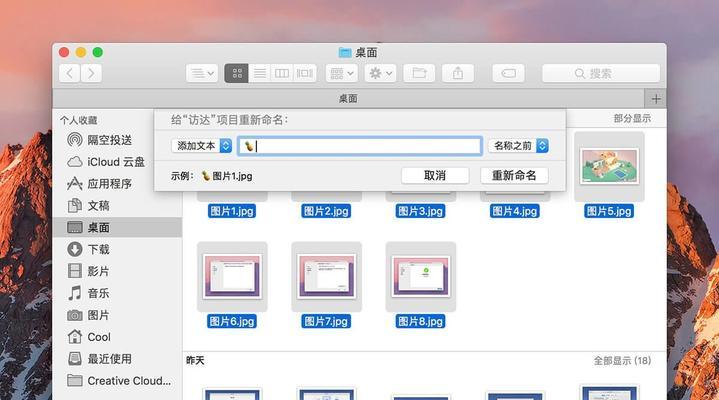
Task: Click the 图片7.jpg file name label
Action: pos(326,321)
